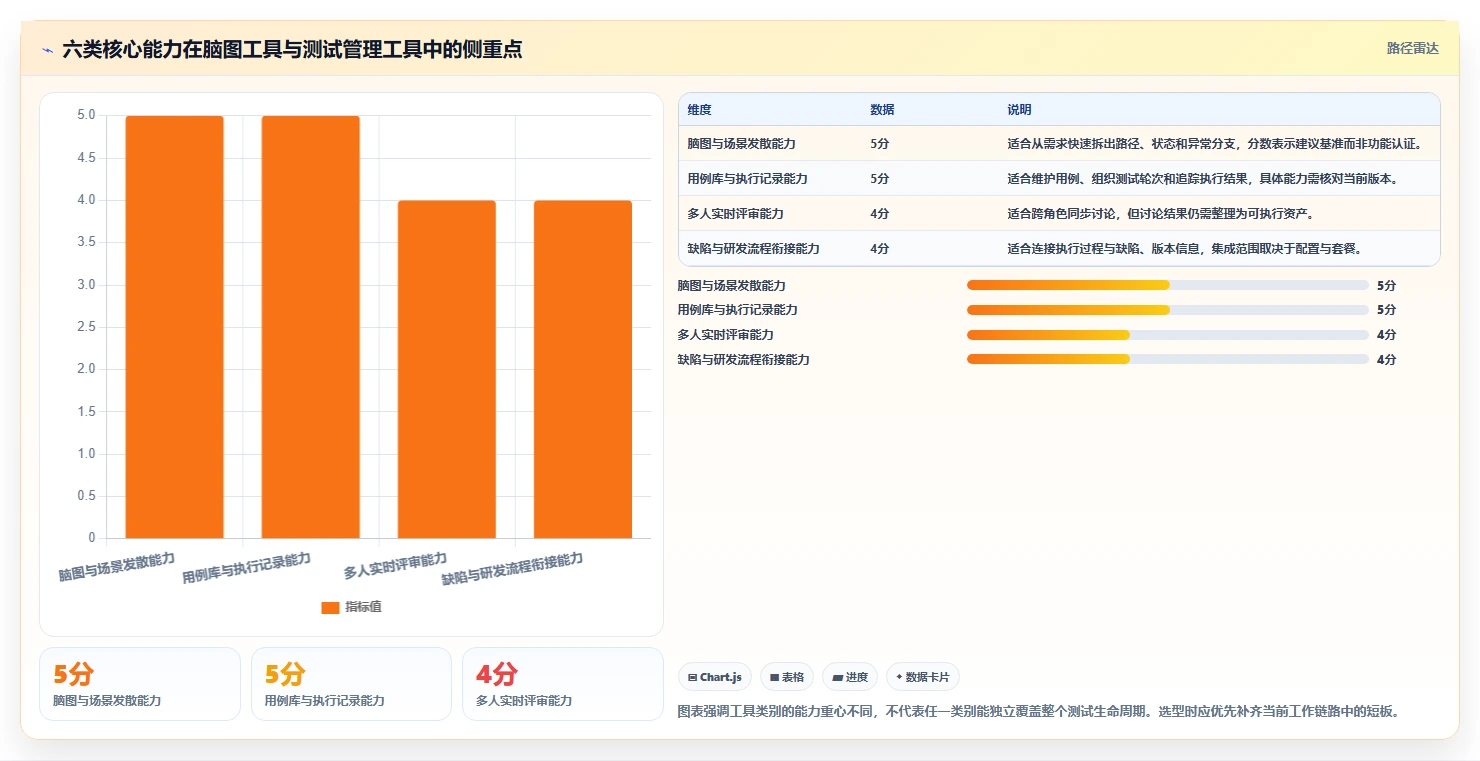Click the orange bar for 用例库与执行记录能力 in the chart
This screenshot has height=761, width=1480.
pyautogui.click(x=310, y=327)
